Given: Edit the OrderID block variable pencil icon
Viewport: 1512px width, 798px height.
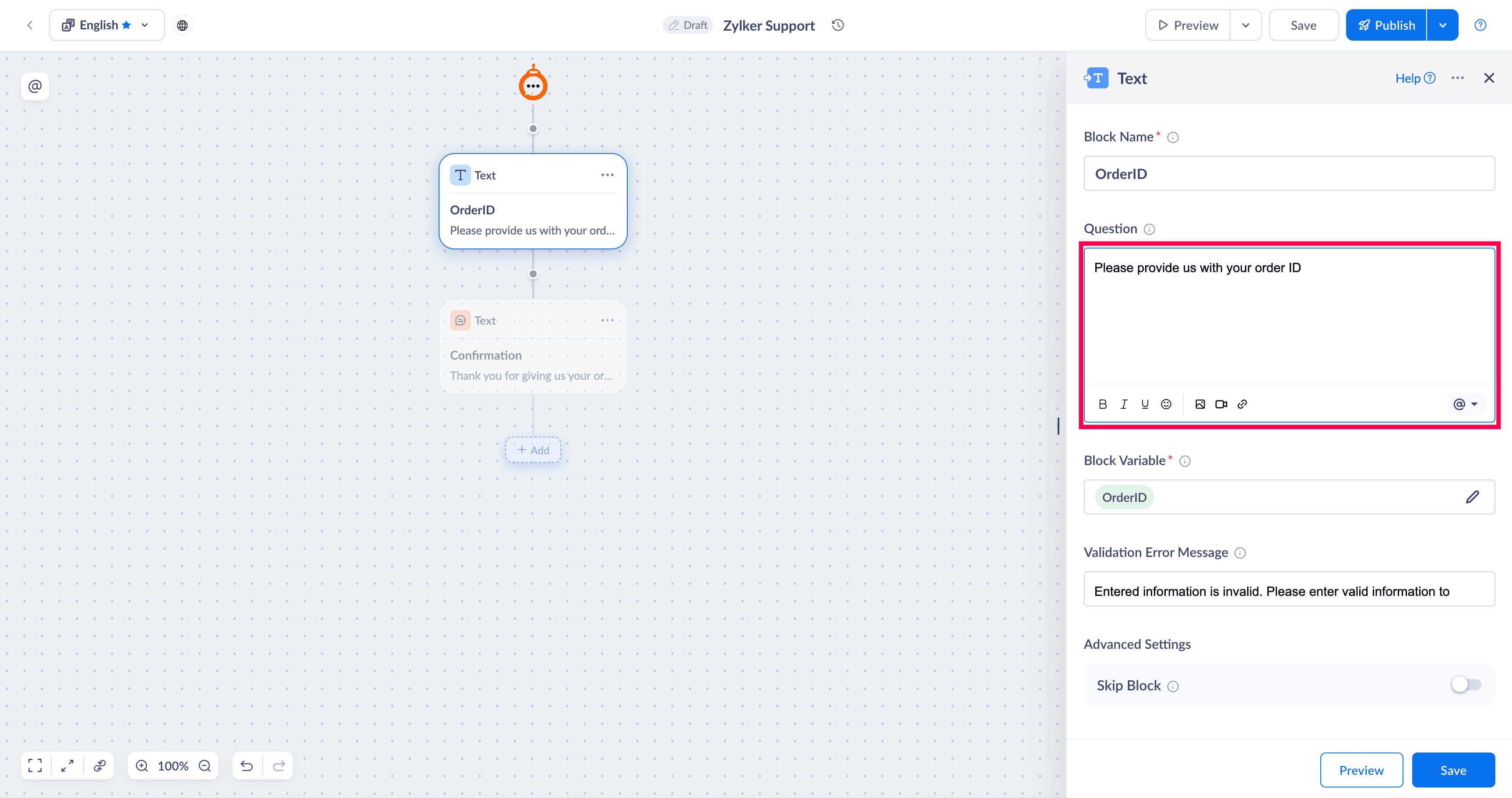Looking at the screenshot, I should click(x=1472, y=497).
